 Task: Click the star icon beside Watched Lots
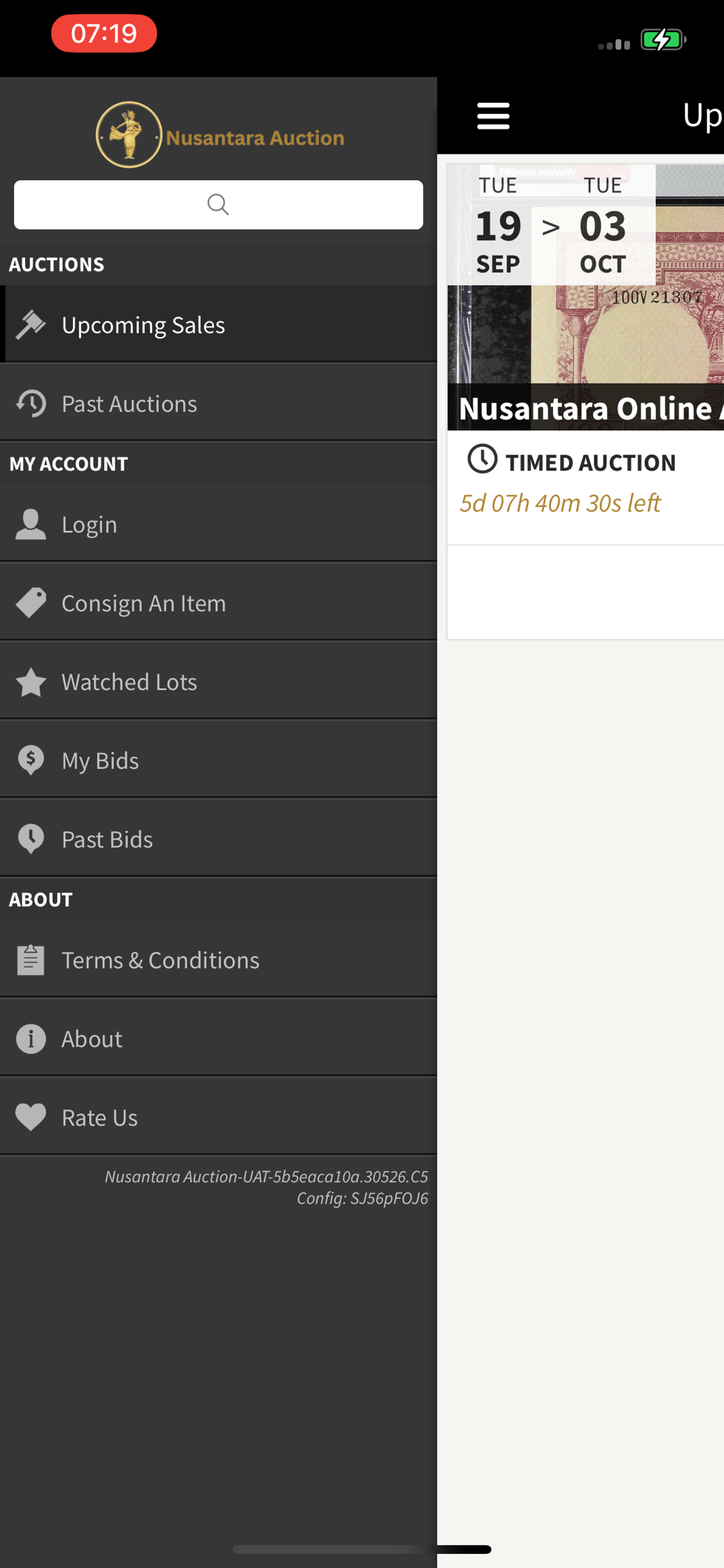[x=31, y=682]
